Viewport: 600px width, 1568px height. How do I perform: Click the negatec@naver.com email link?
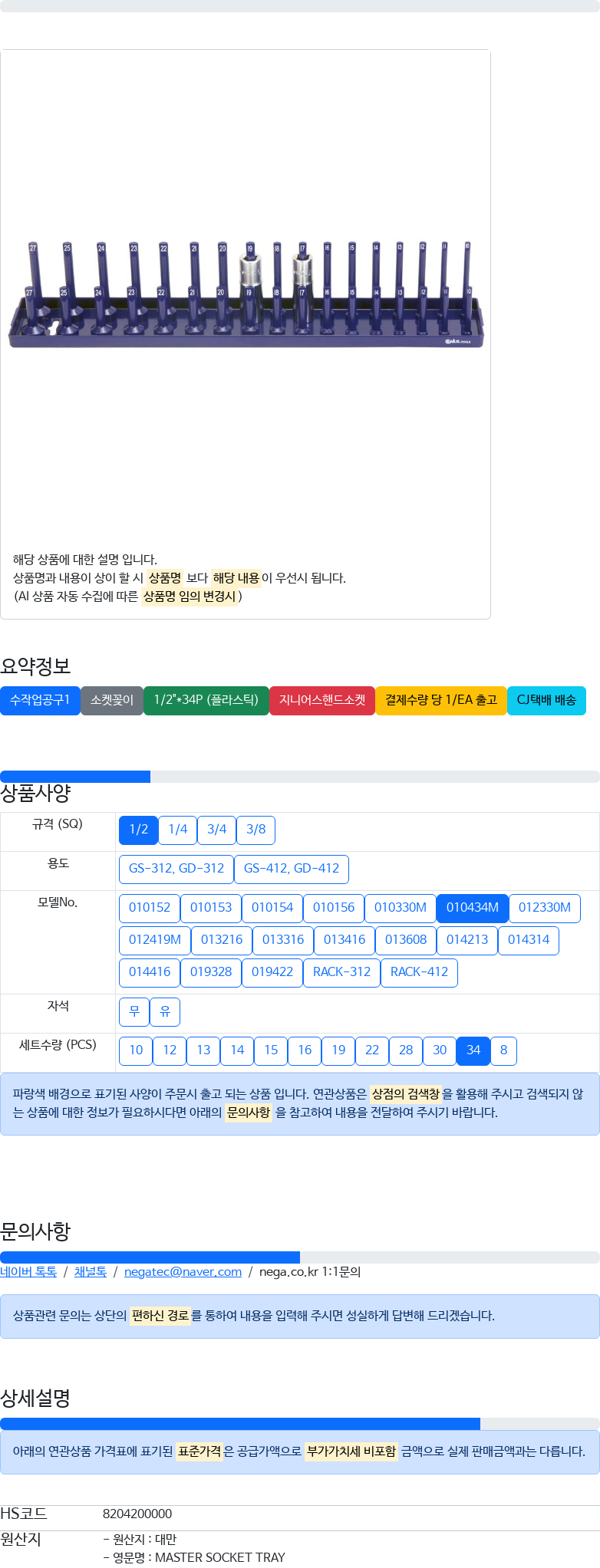point(183,1272)
